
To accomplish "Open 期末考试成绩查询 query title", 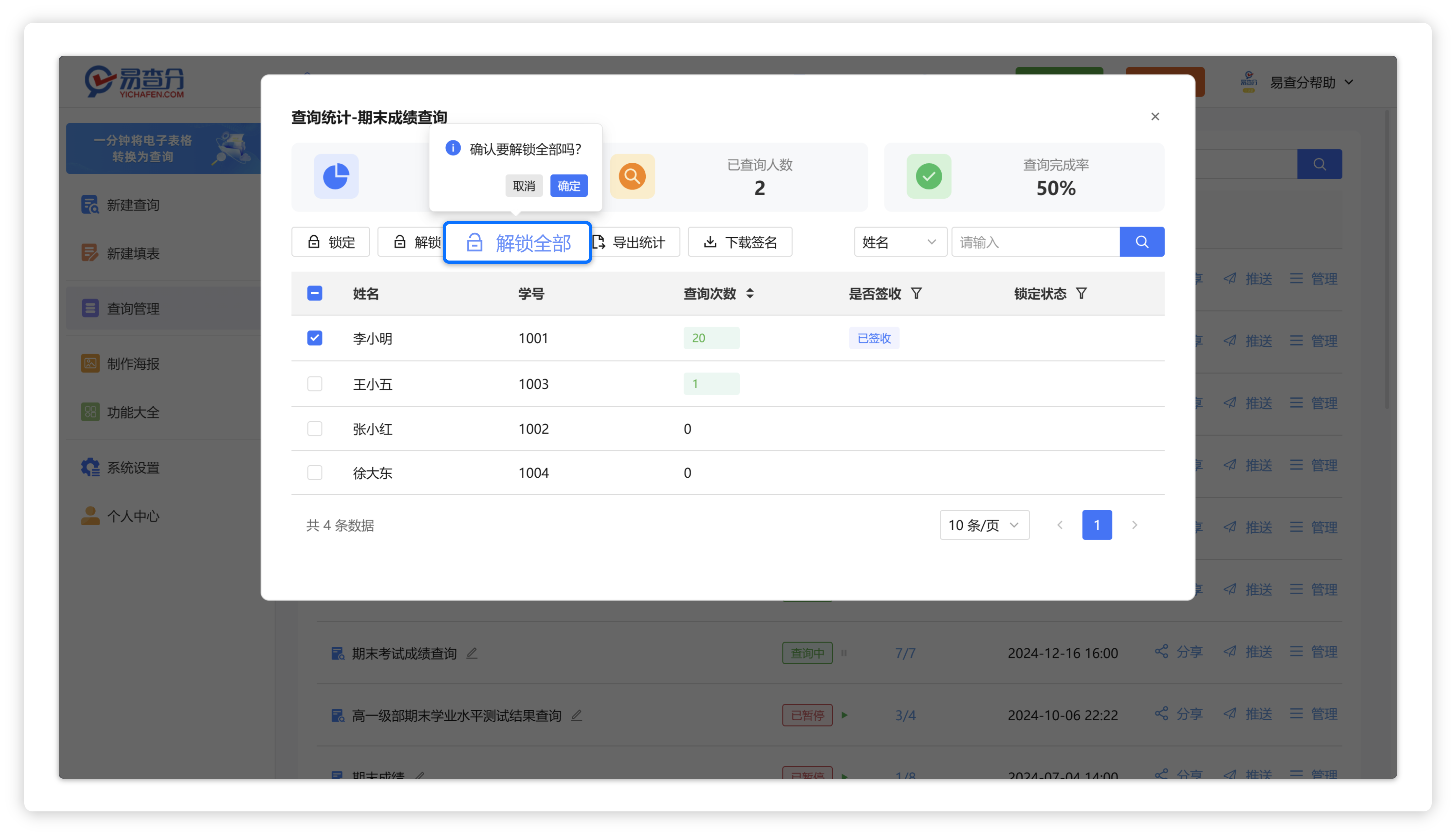I will 404,653.
